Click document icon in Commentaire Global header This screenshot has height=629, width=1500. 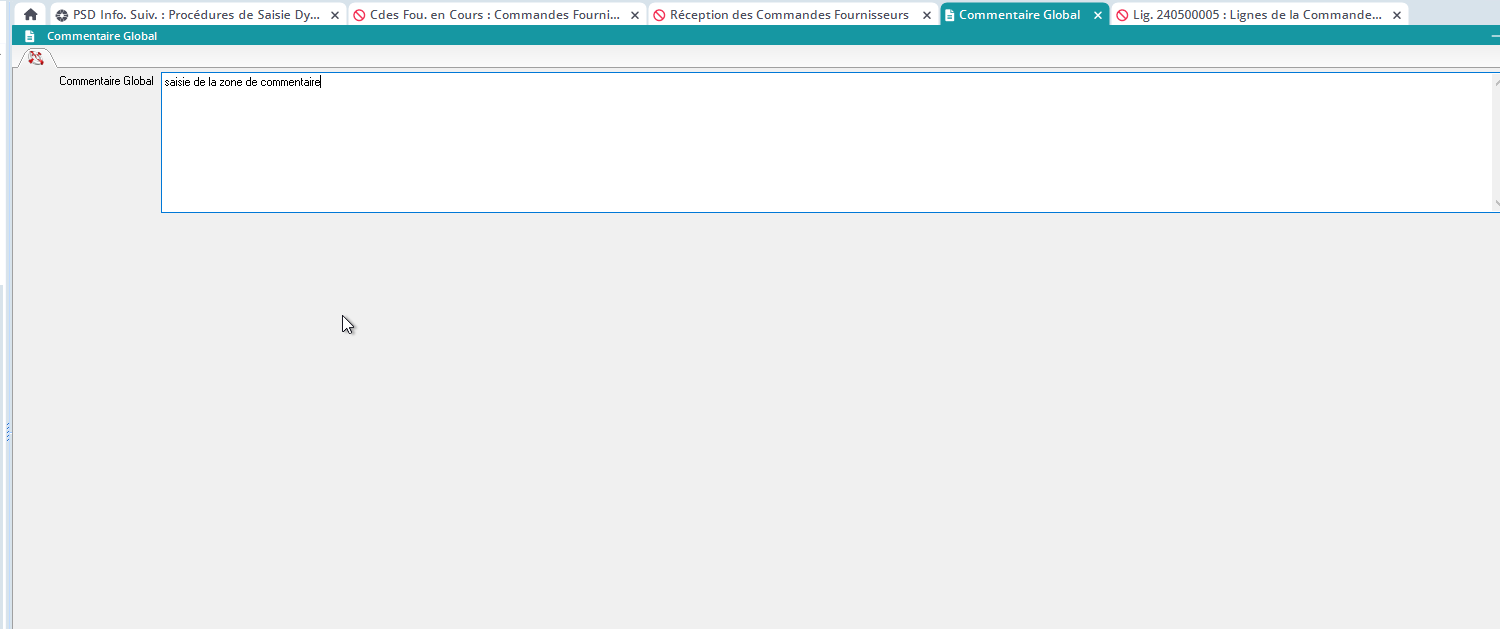[x=30, y=36]
